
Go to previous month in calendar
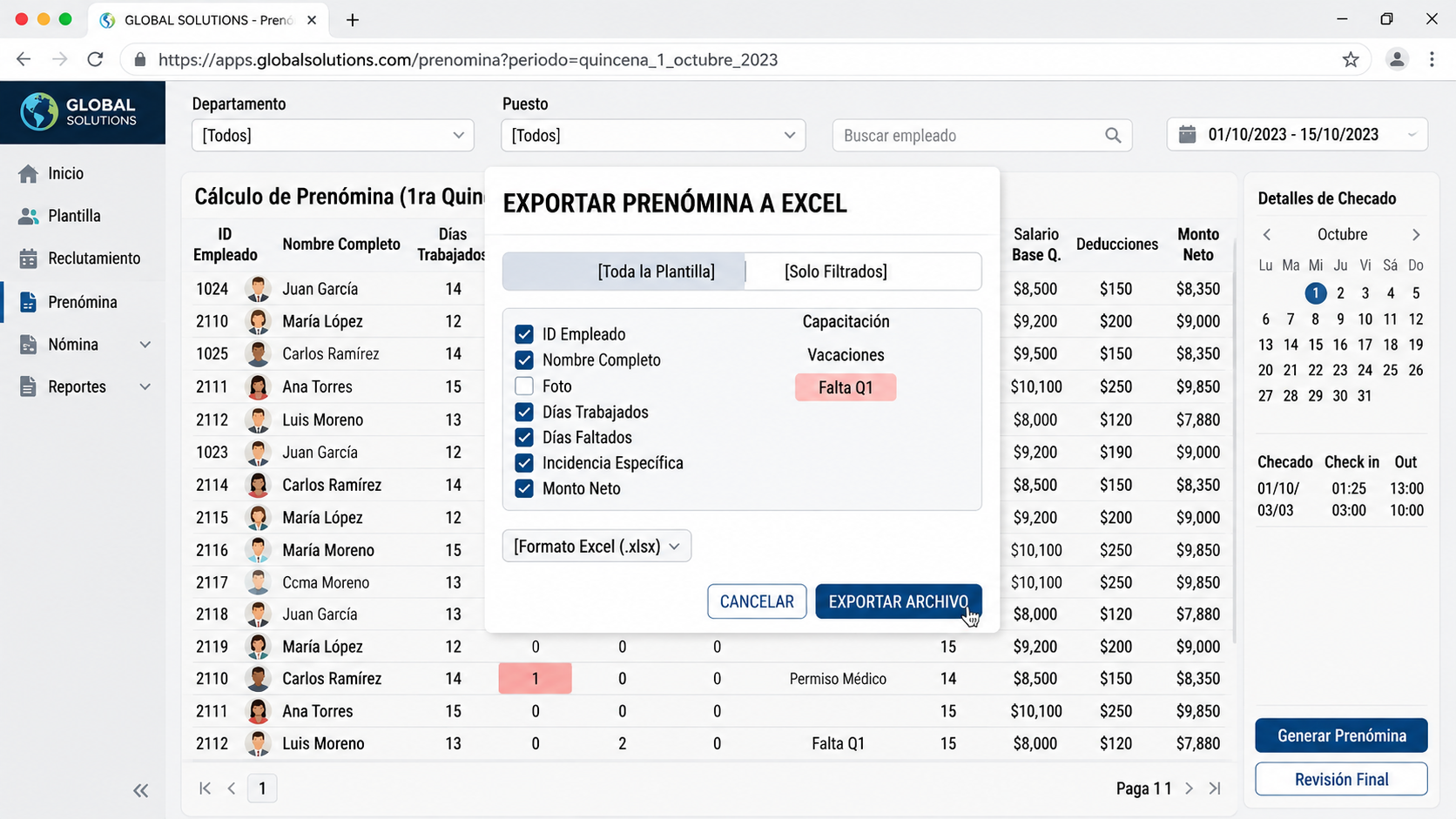[1267, 235]
